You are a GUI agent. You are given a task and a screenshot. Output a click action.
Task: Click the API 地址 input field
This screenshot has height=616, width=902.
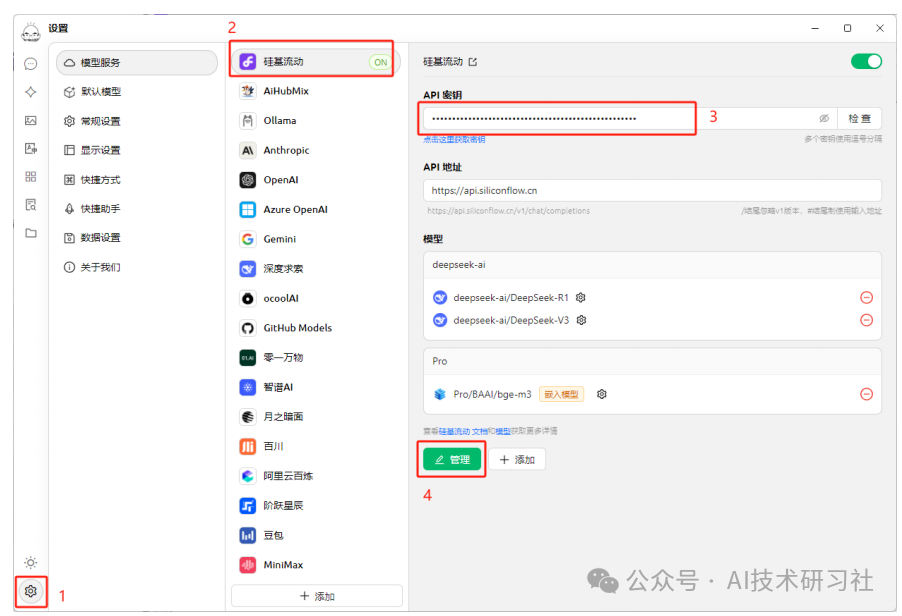[652, 190]
